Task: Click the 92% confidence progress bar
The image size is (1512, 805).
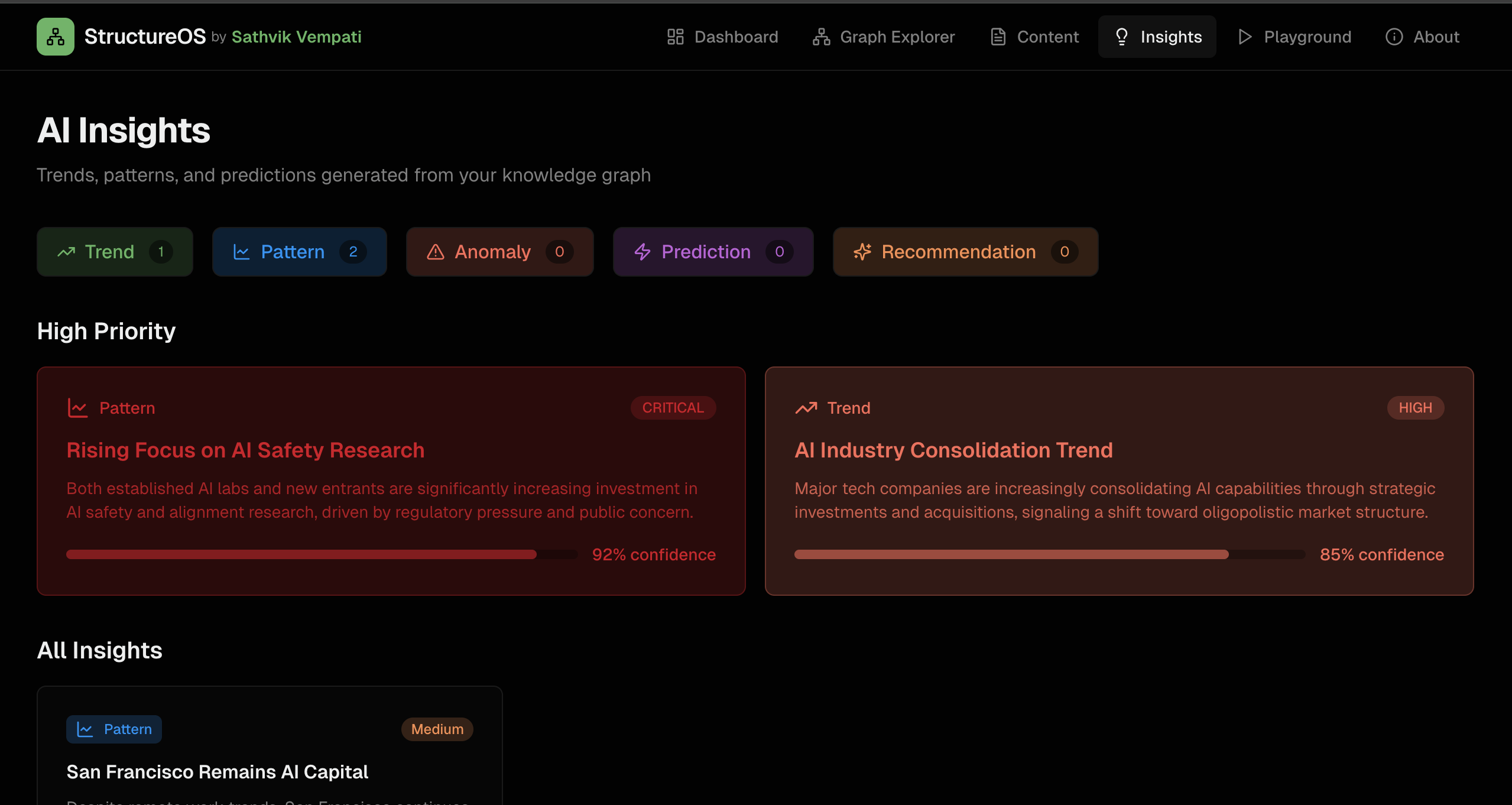Action: point(322,554)
